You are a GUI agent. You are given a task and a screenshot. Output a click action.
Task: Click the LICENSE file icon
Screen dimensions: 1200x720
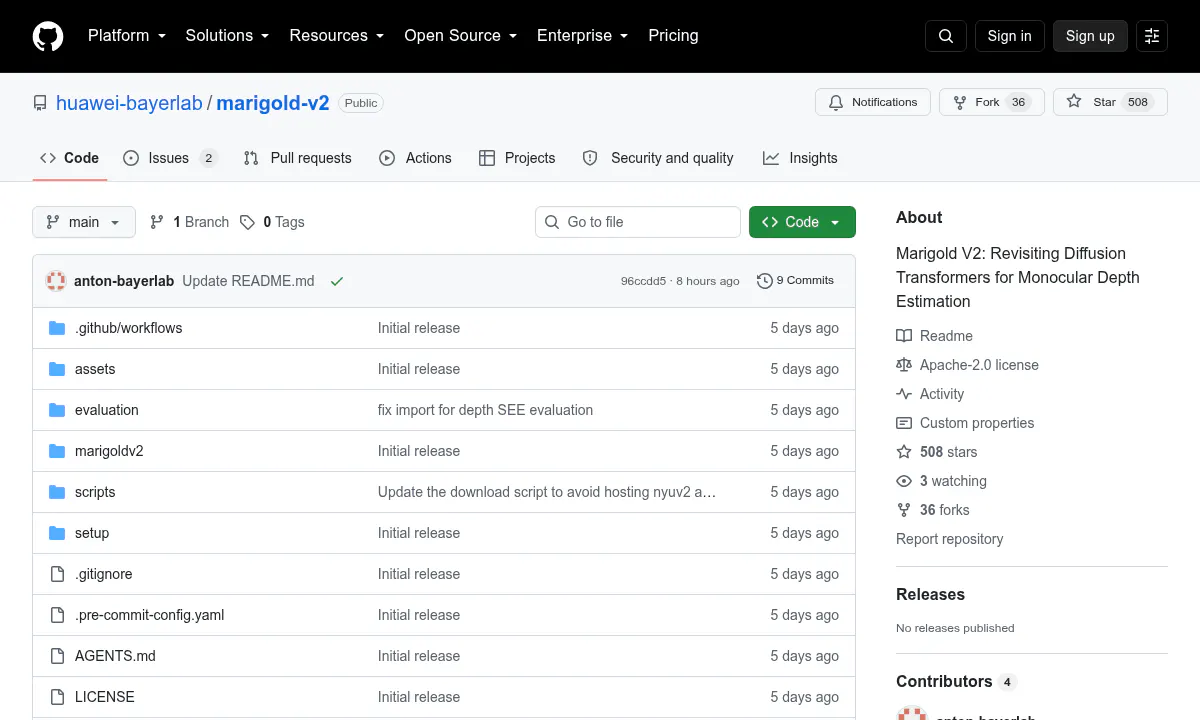(57, 697)
